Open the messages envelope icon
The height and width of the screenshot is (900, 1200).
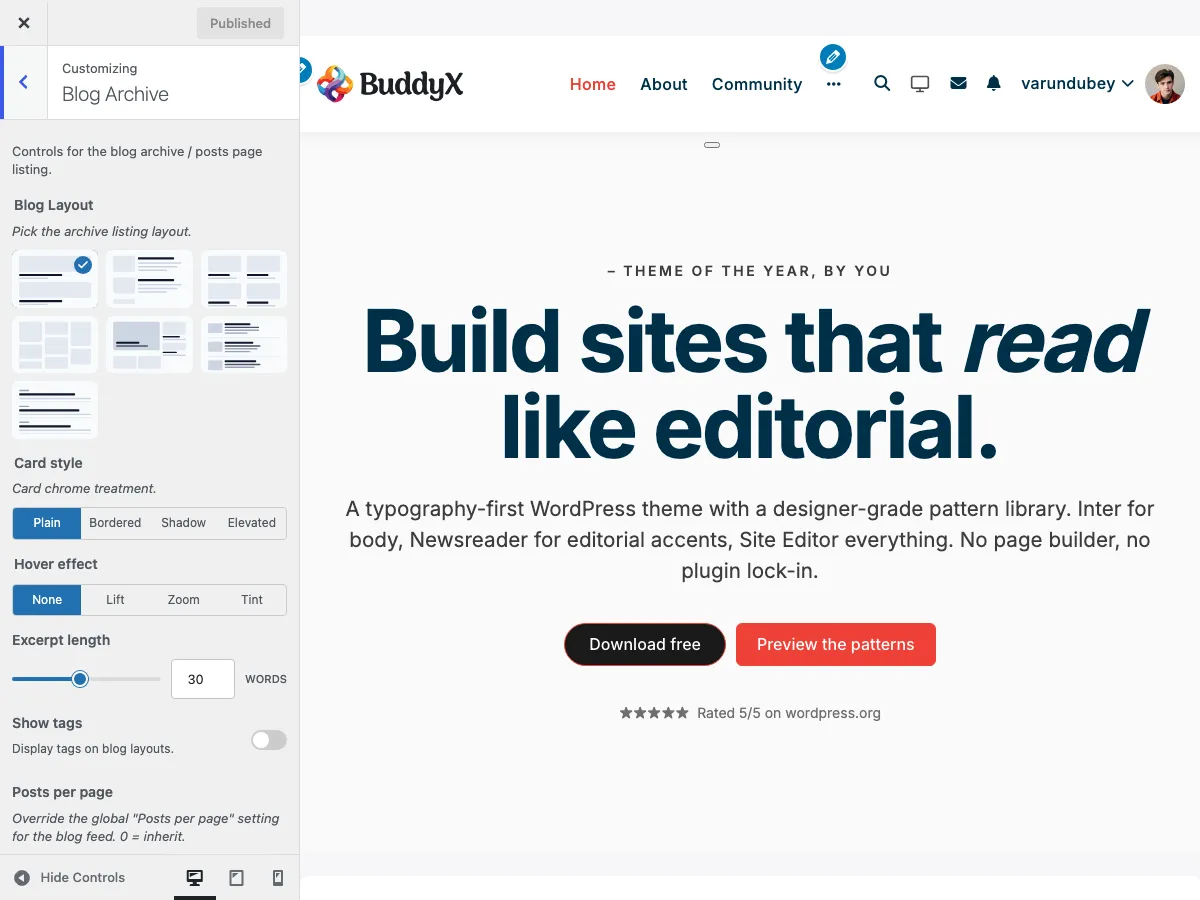point(958,83)
